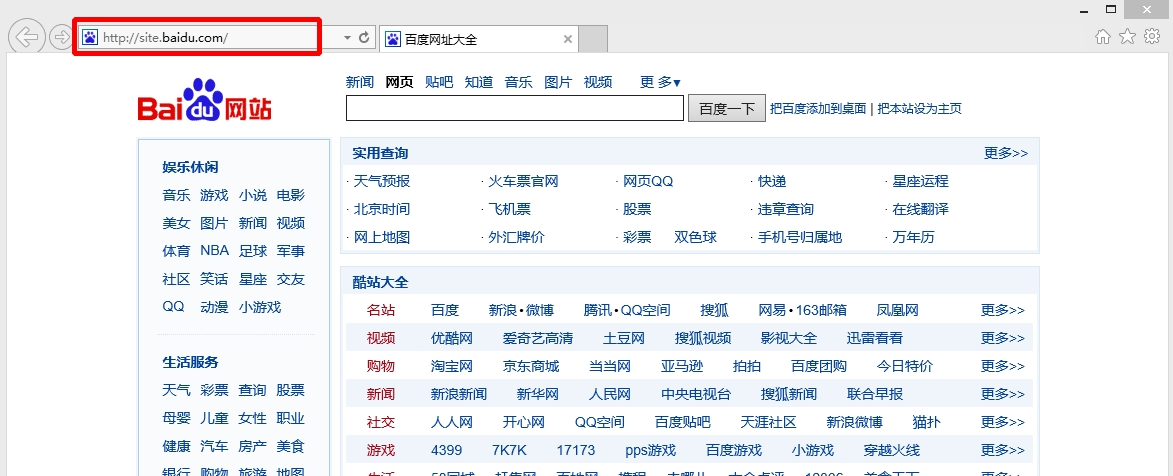Expand 更多>> in the 名站 row
This screenshot has height=476, width=1173.
1003,310
